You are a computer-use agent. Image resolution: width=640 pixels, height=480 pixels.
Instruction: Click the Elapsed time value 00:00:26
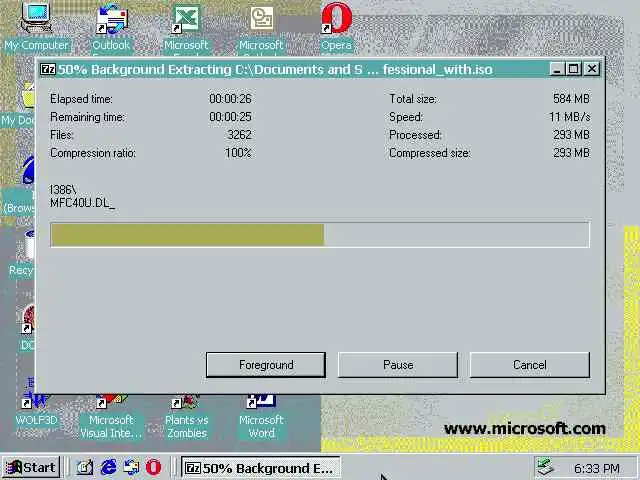point(230,99)
